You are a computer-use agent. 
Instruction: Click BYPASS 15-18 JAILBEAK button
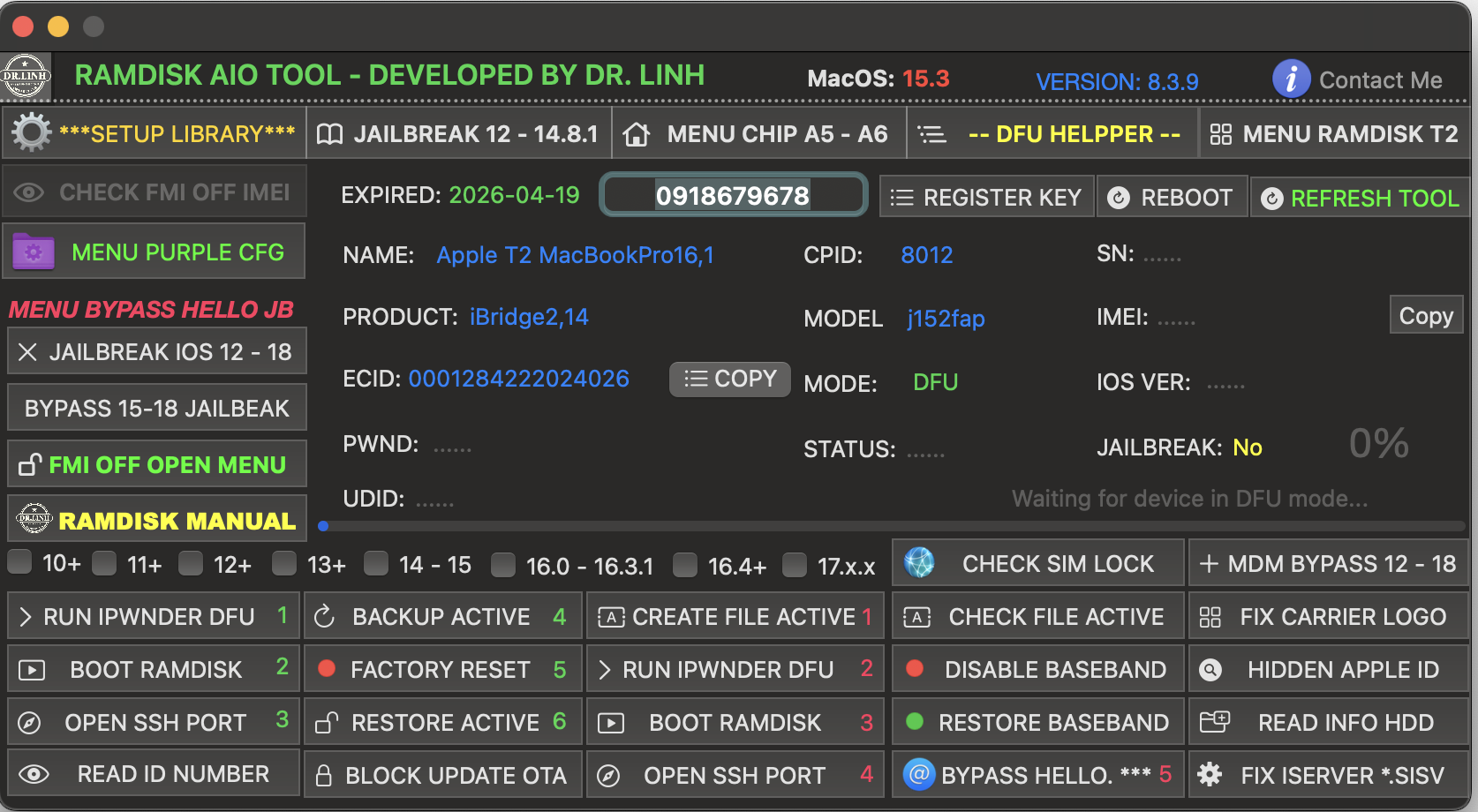pyautogui.click(x=157, y=409)
